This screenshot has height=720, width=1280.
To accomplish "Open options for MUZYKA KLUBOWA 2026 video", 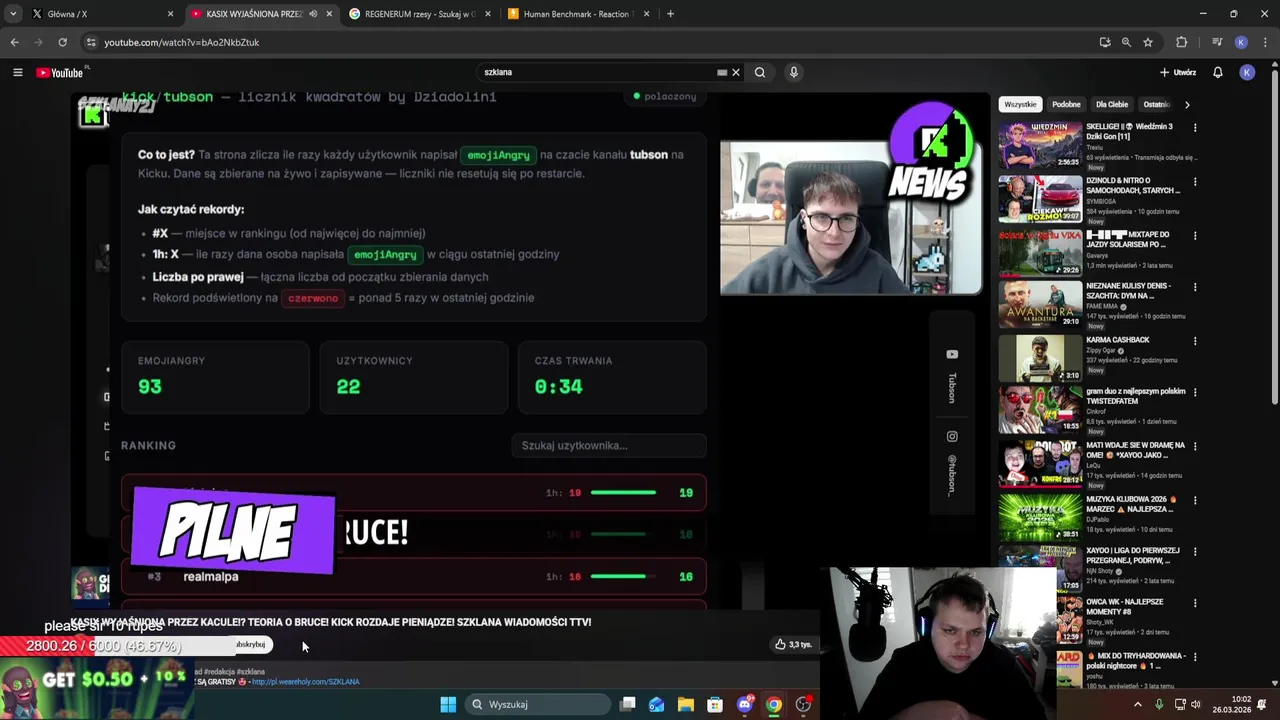I will click(1195, 501).
